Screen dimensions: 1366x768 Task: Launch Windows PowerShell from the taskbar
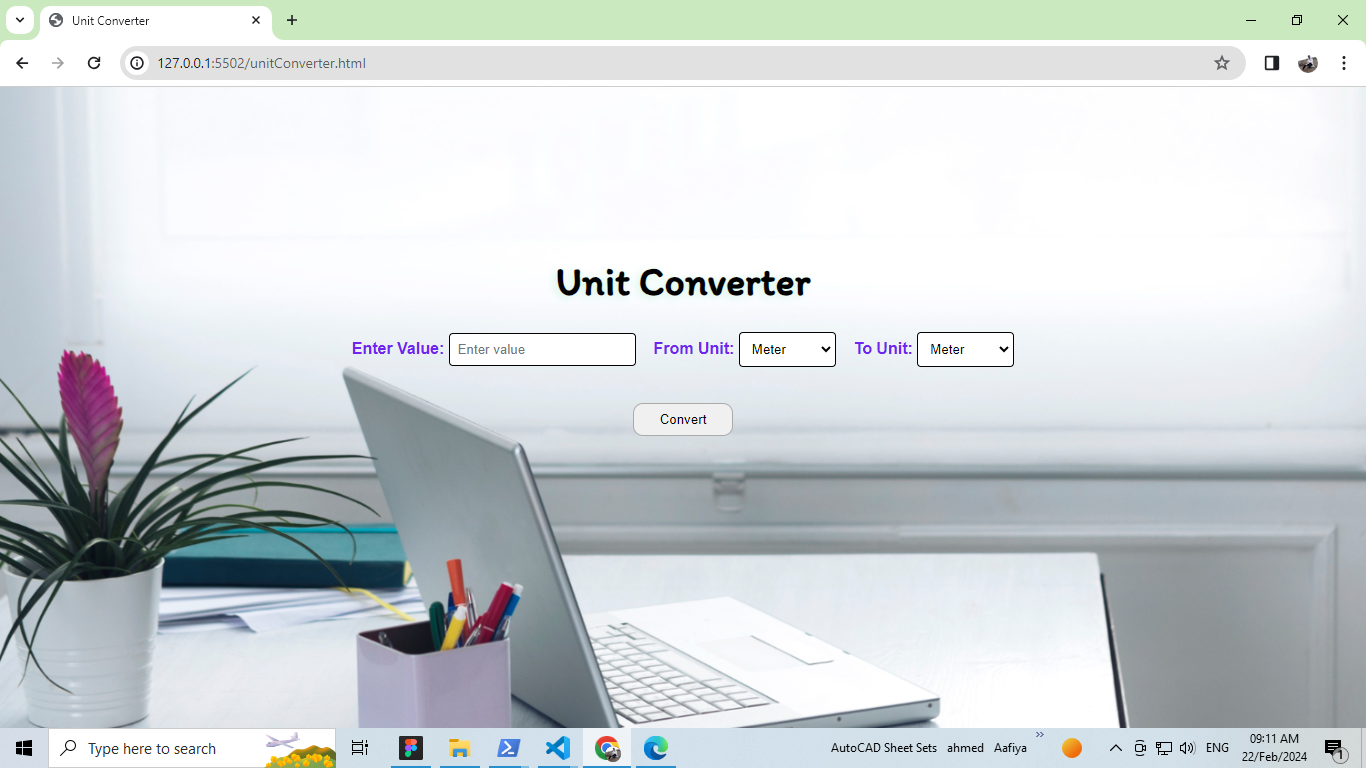point(508,747)
